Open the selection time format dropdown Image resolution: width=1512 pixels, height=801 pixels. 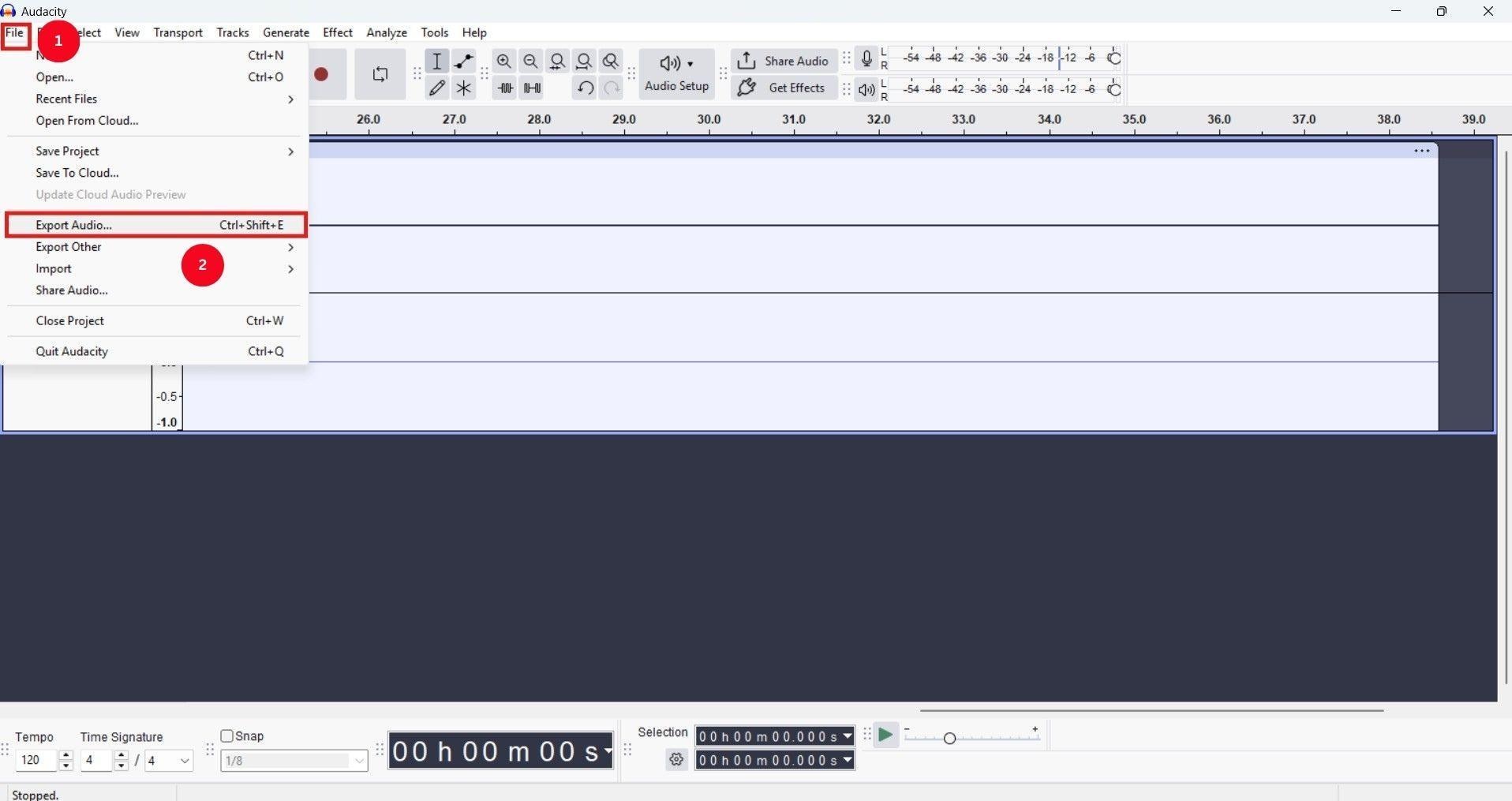847,736
